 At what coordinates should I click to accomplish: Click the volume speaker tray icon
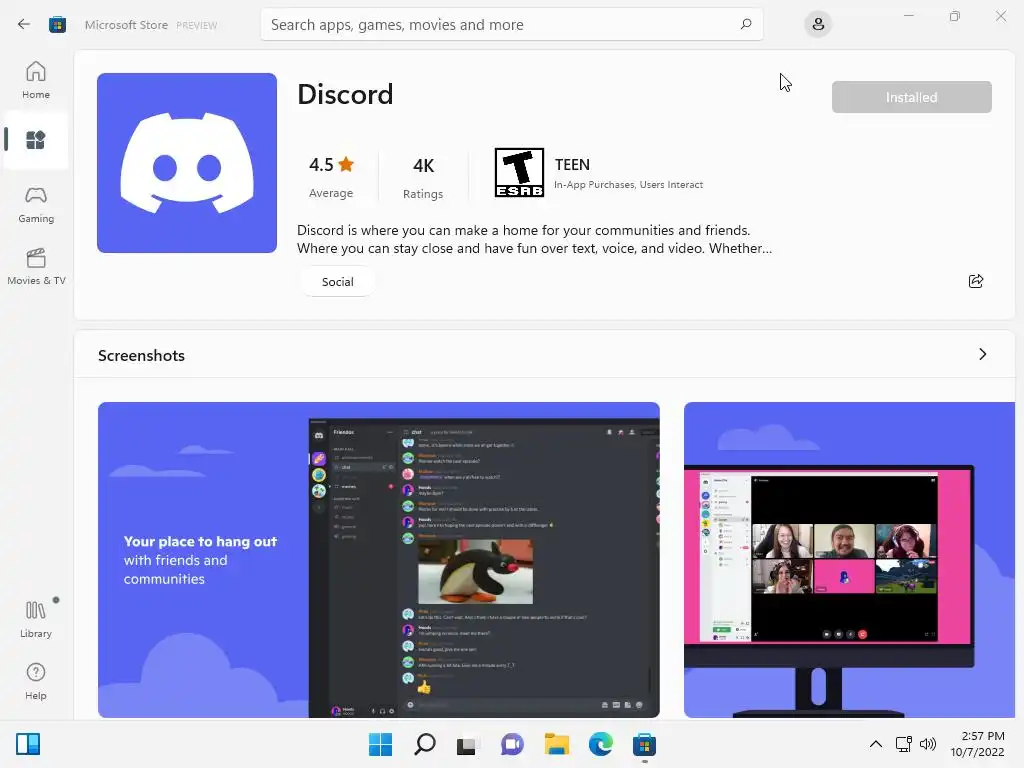click(x=927, y=744)
